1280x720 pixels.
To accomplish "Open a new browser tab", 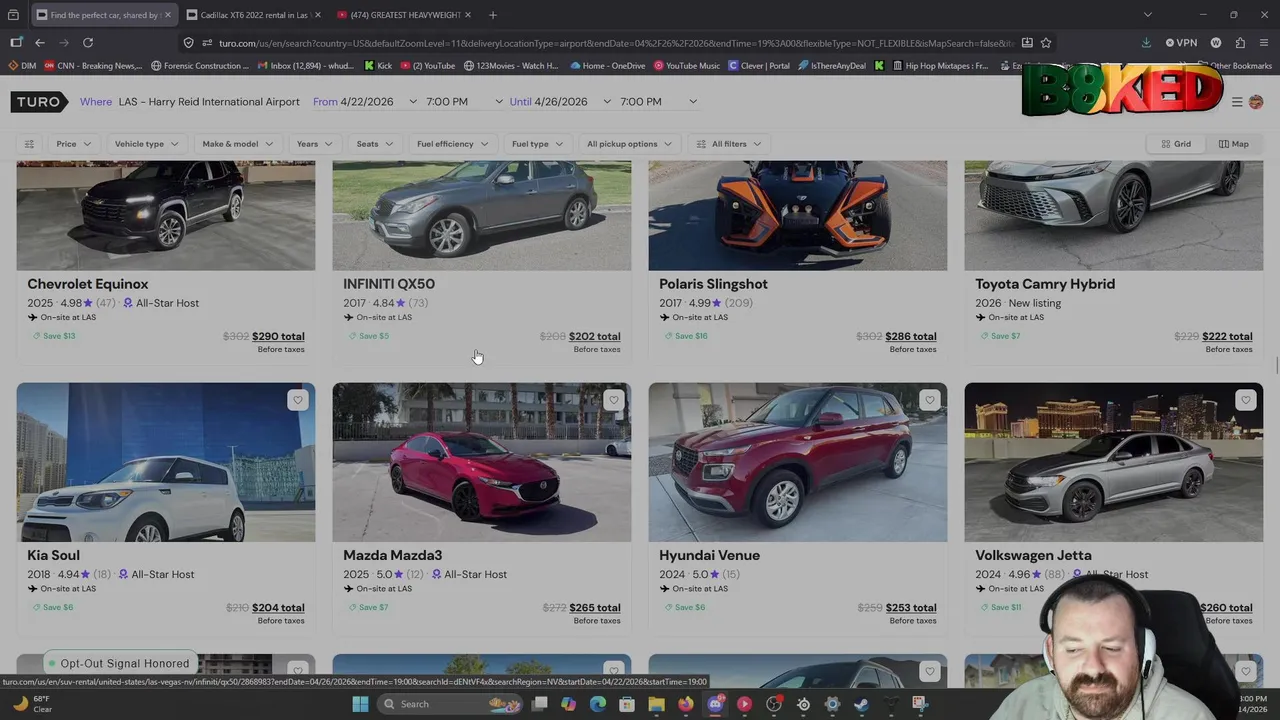I will (493, 15).
